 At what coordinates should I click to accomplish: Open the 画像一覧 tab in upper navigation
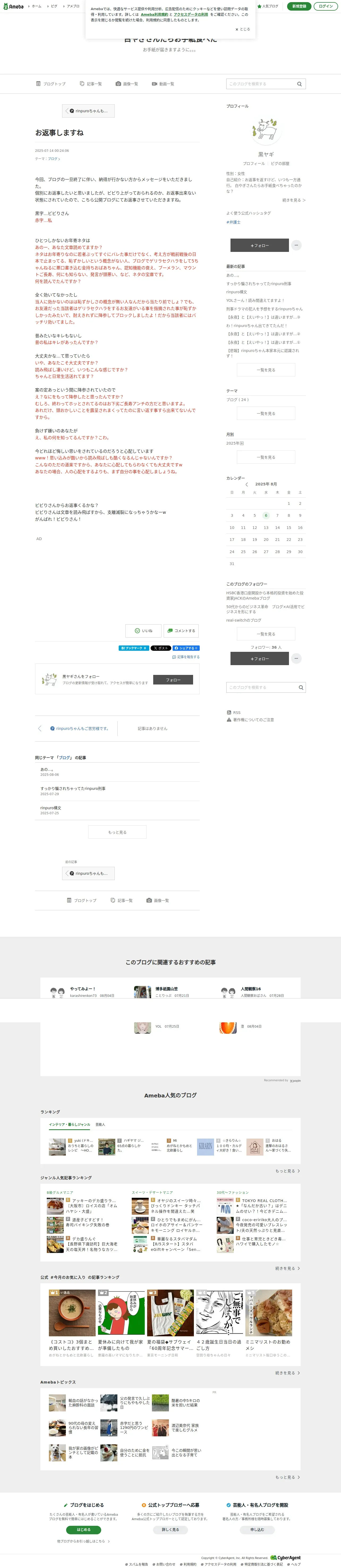pos(127,84)
